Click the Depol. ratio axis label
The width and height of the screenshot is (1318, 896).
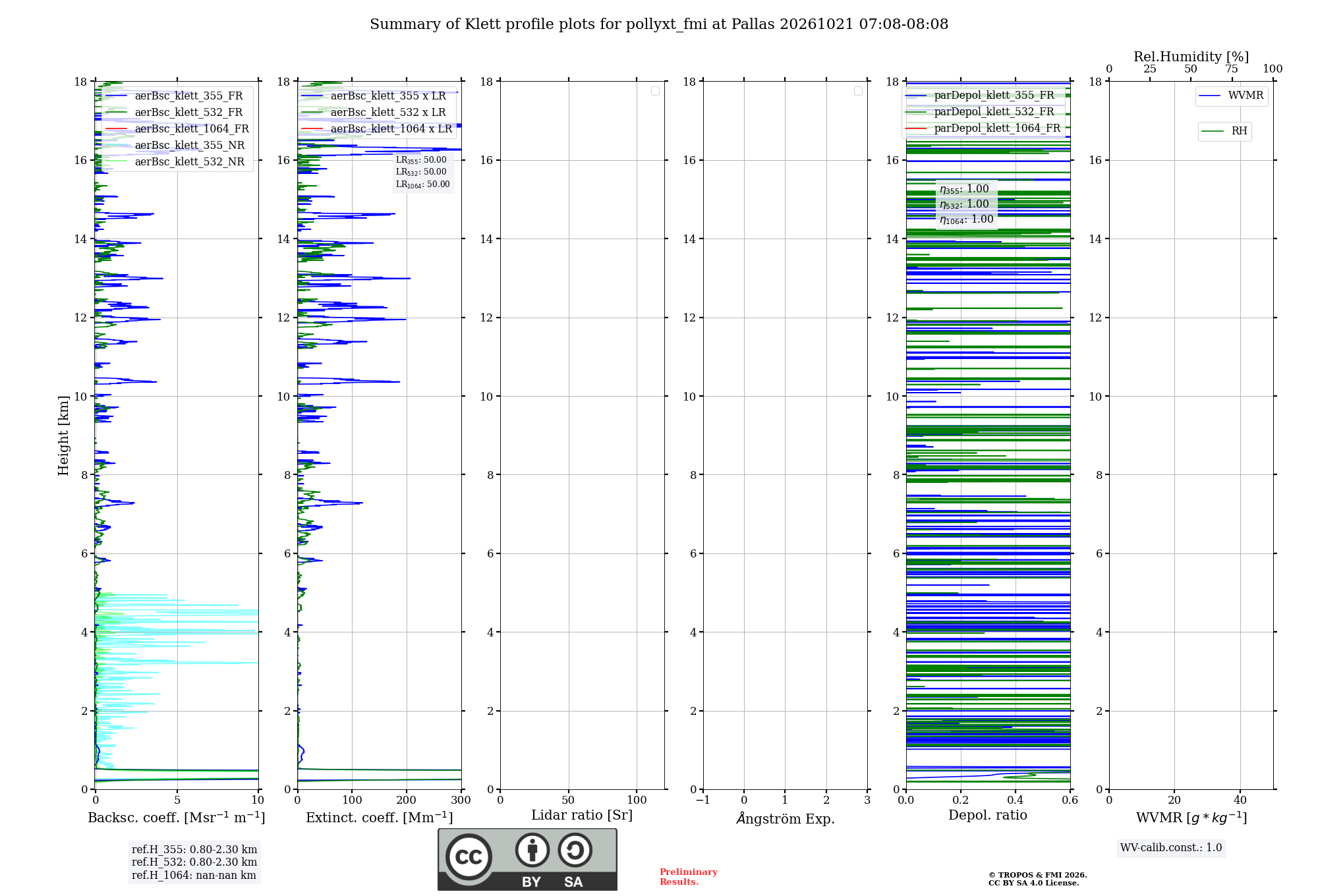tap(988, 816)
